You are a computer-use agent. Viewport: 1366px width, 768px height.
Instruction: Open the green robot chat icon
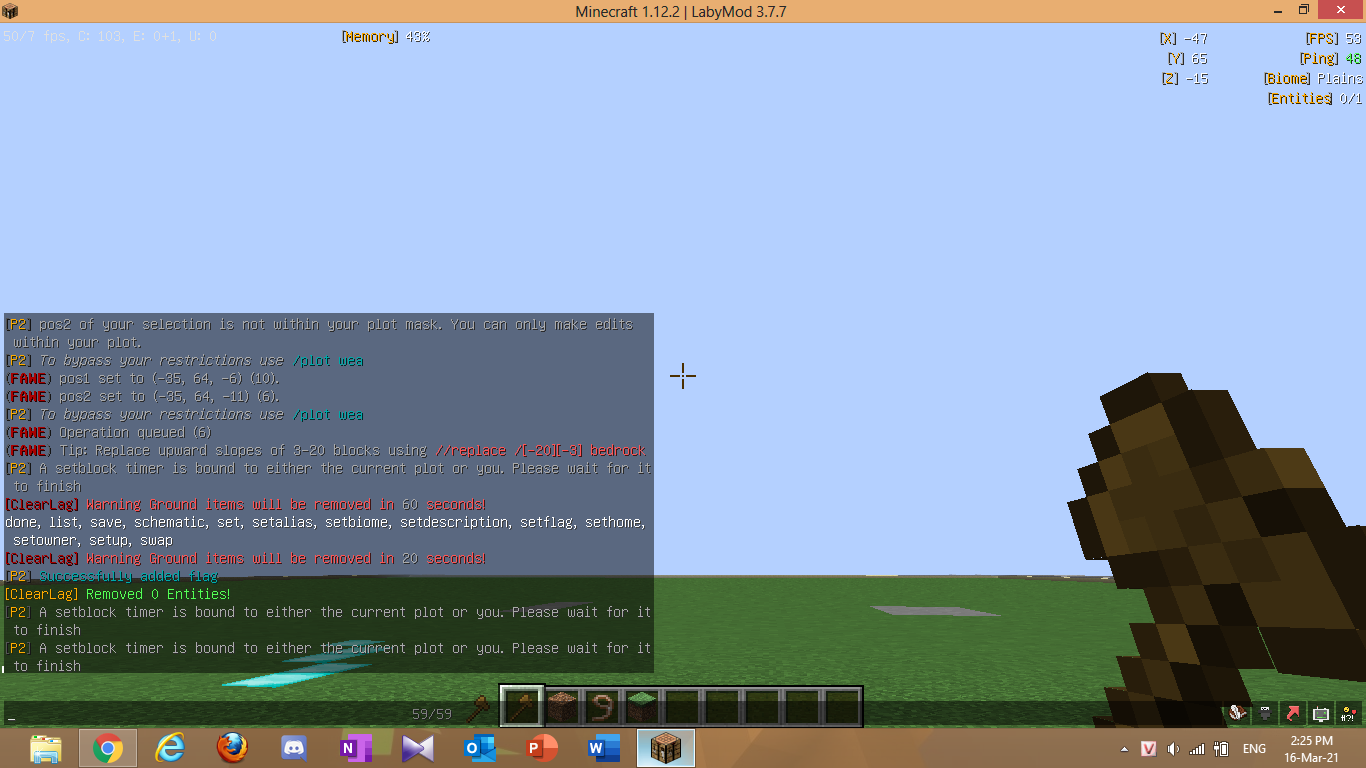1321,713
